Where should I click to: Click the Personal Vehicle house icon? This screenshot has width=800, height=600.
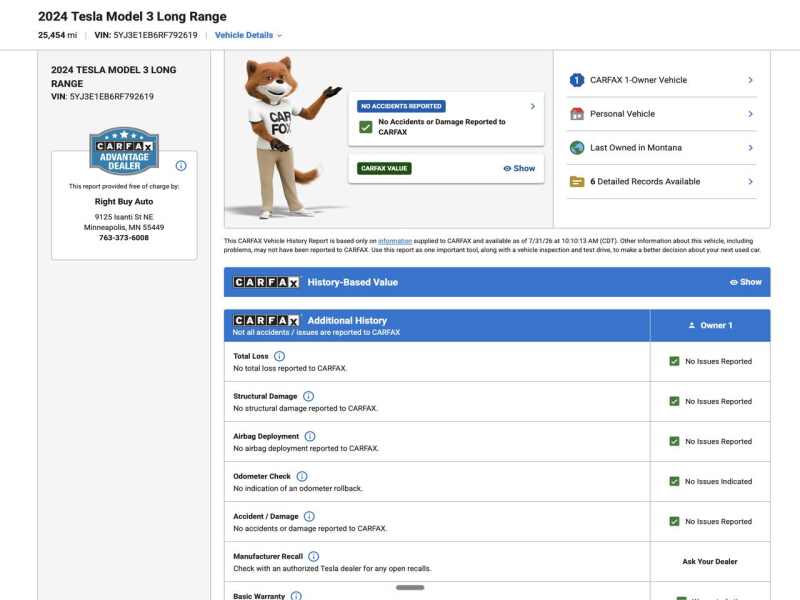[x=577, y=114]
